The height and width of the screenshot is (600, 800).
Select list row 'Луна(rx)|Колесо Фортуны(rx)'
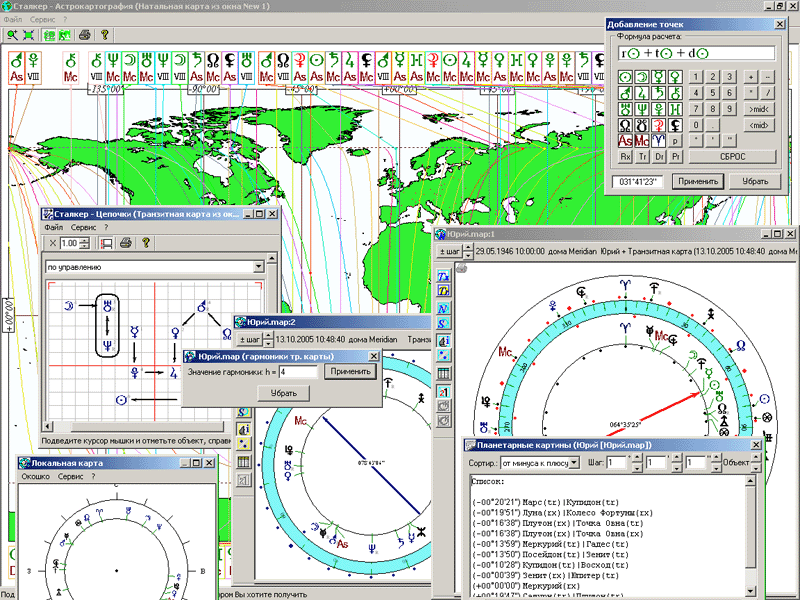click(562, 513)
